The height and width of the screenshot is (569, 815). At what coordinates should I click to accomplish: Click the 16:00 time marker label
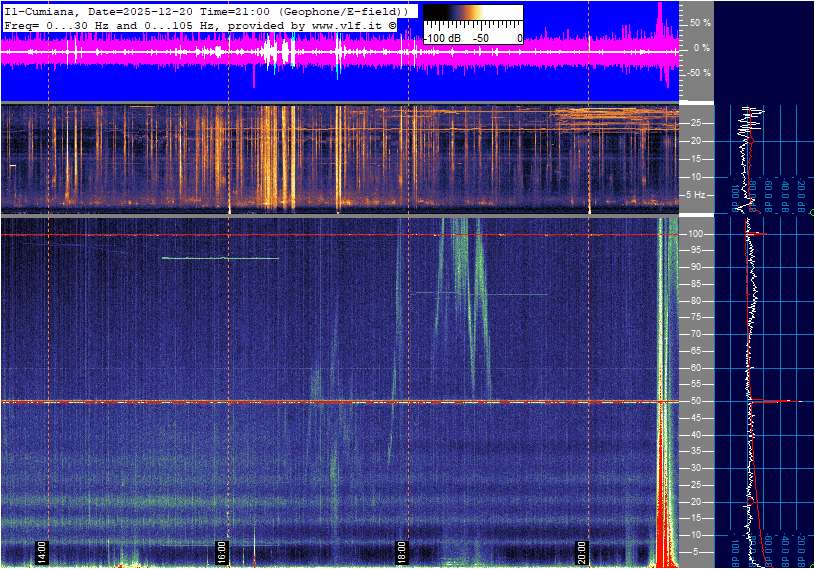(x=222, y=553)
